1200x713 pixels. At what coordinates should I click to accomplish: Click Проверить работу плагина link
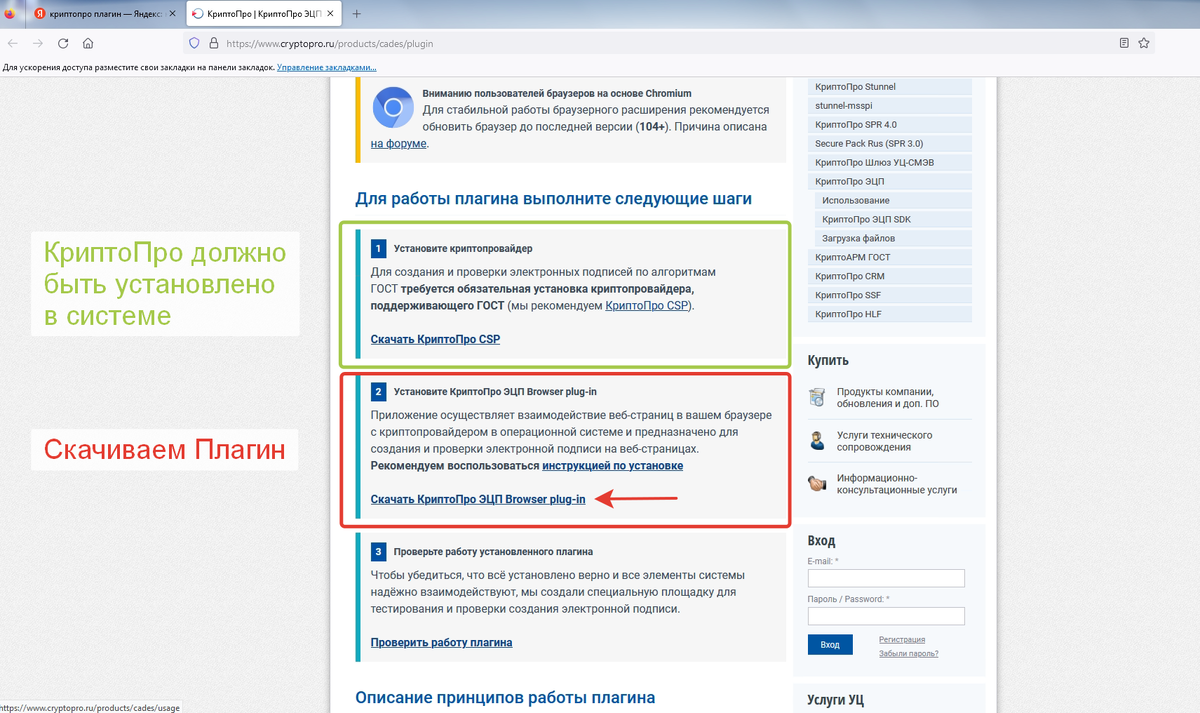[x=441, y=642]
